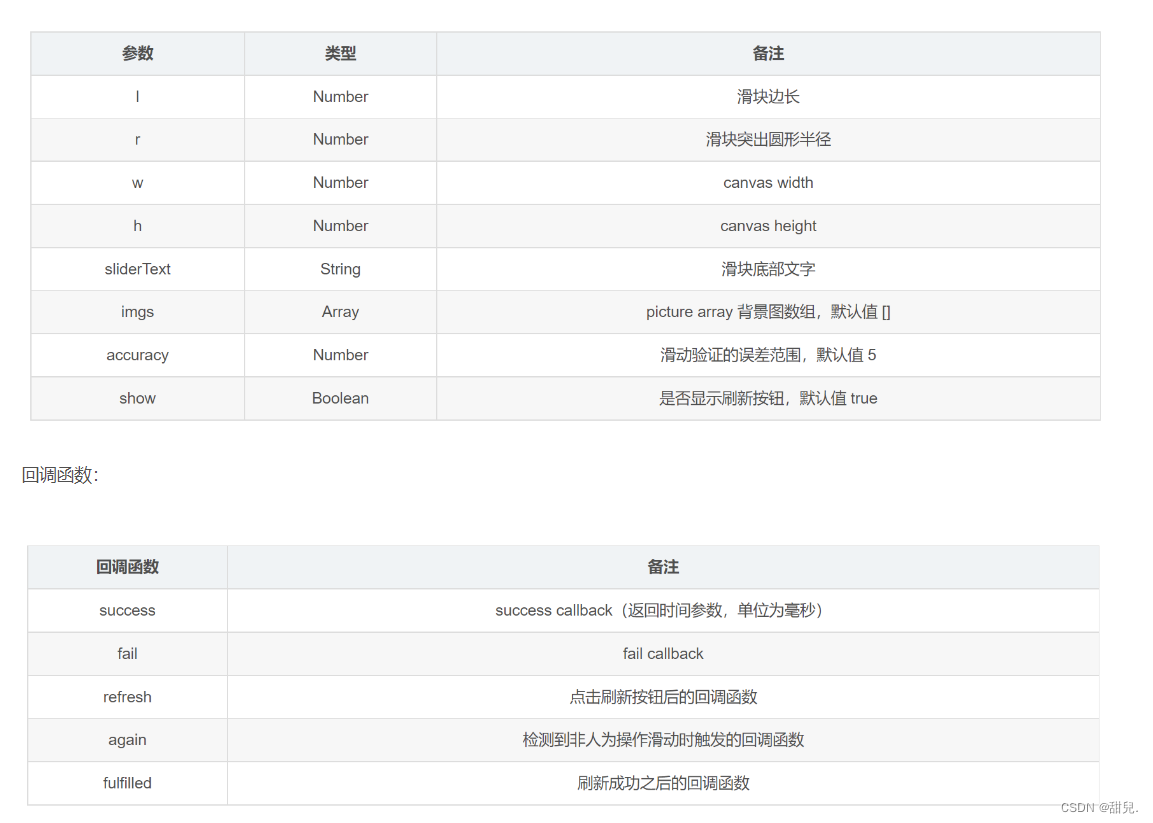Image resolution: width=1153 pixels, height=823 pixels.
Task: Select the "l" parameter row
Action: tap(137, 96)
